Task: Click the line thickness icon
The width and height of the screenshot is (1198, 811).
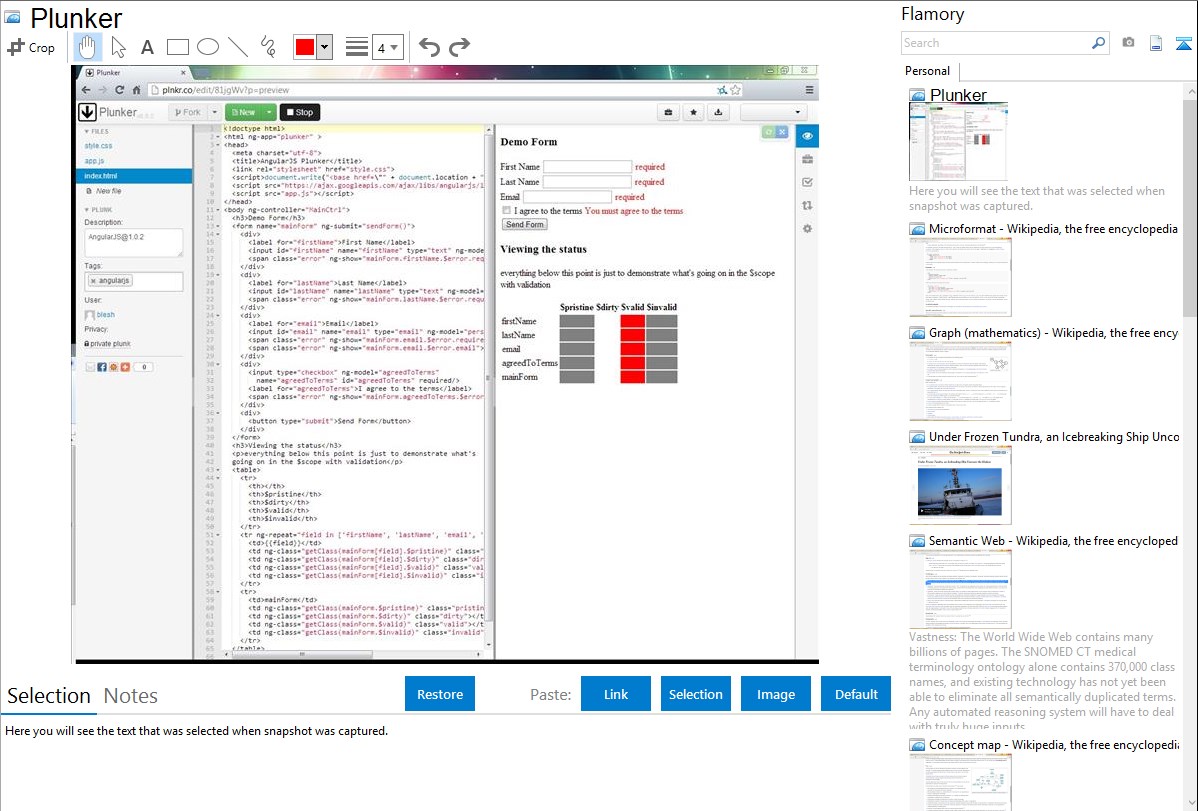Action: (x=357, y=47)
